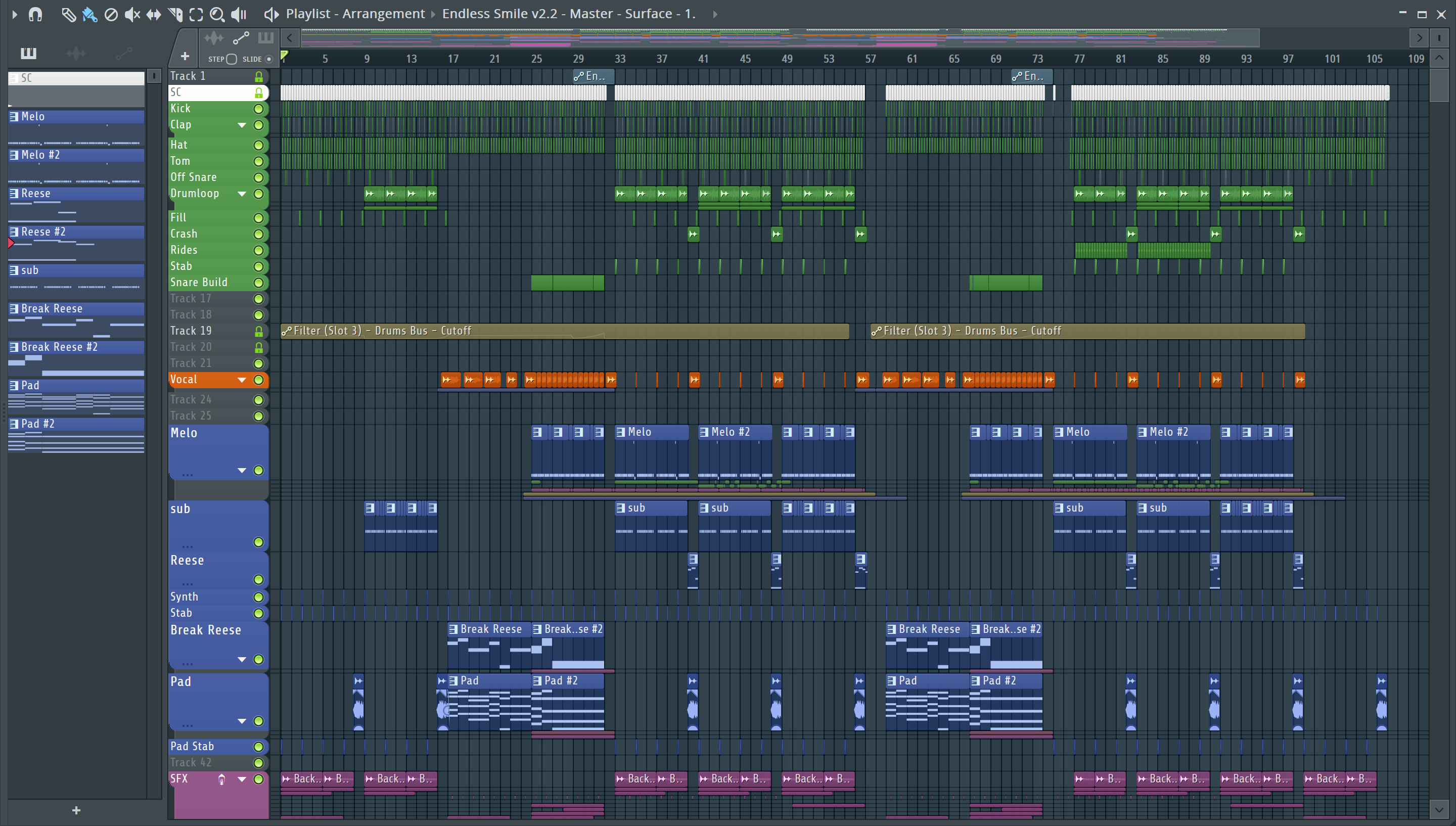Image resolution: width=1456 pixels, height=826 pixels.
Task: Mute the Reese track
Action: pos(259,579)
